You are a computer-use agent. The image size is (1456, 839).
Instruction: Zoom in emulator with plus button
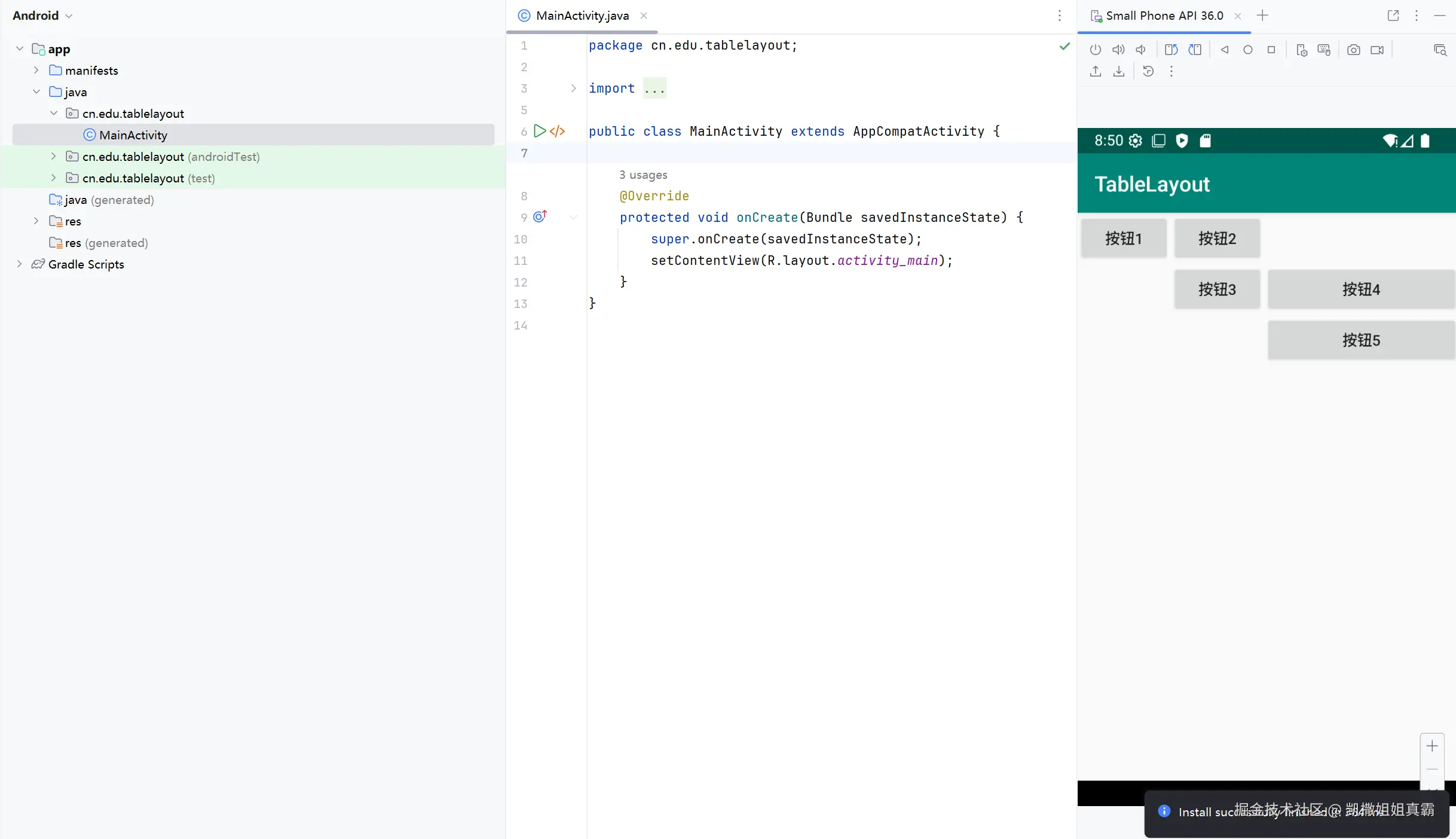[1432, 746]
